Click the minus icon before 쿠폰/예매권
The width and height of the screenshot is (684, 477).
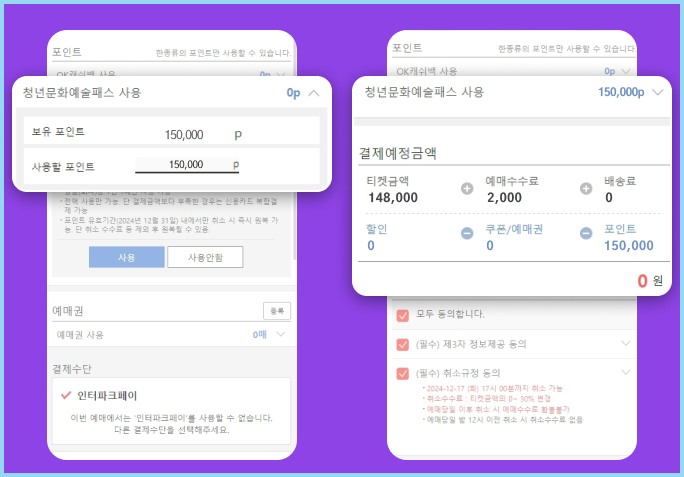(x=467, y=233)
